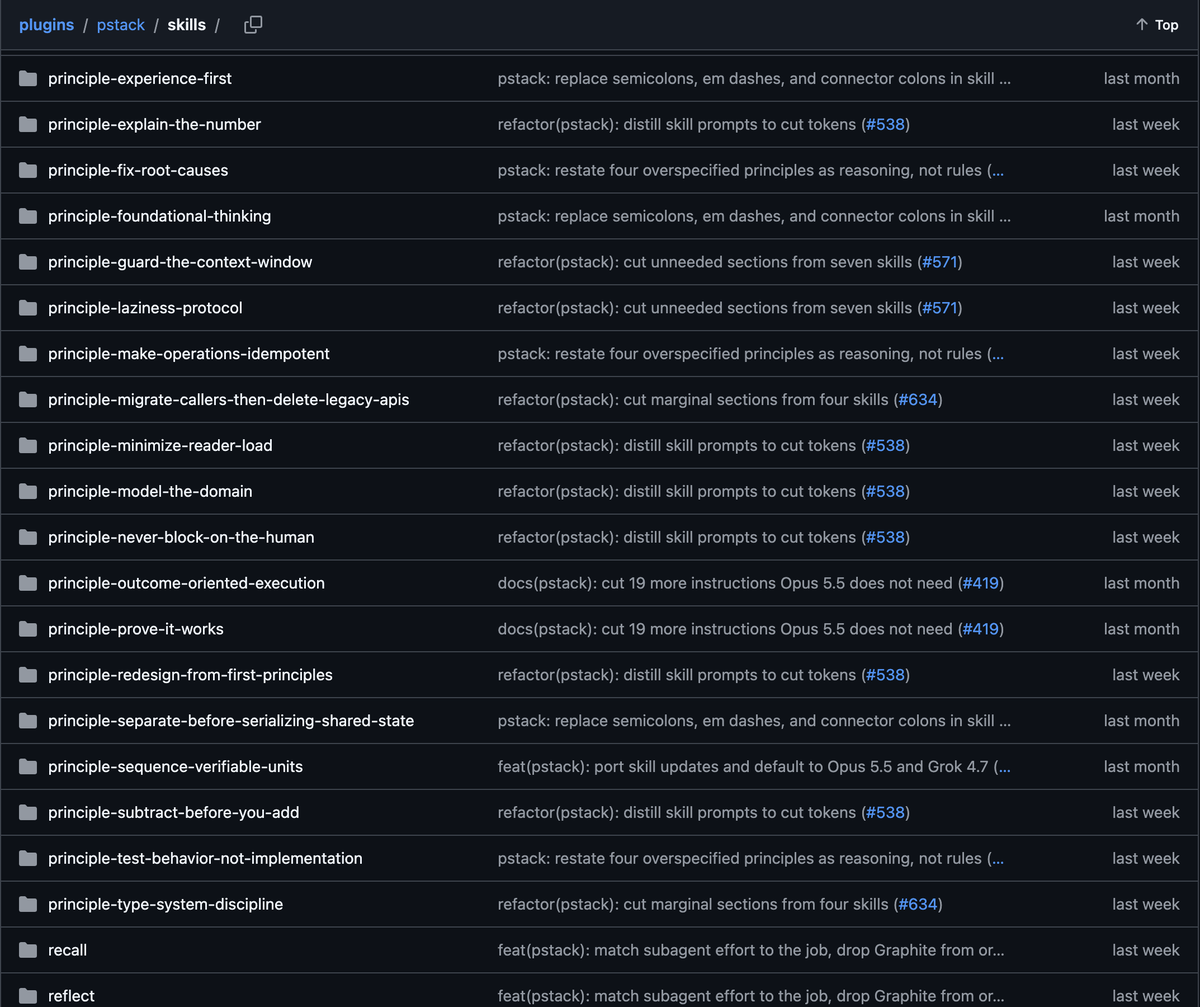Image resolution: width=1200 pixels, height=1007 pixels.
Task: Open the reflect row's commit message
Action: point(751,996)
